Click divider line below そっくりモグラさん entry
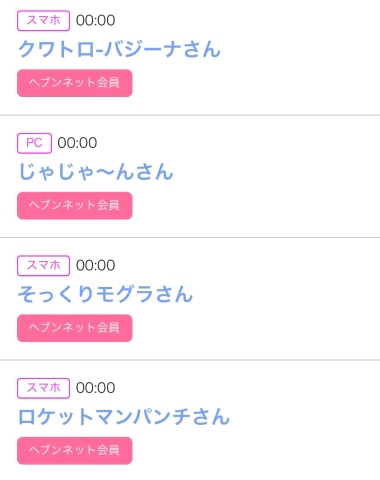 tap(190, 360)
